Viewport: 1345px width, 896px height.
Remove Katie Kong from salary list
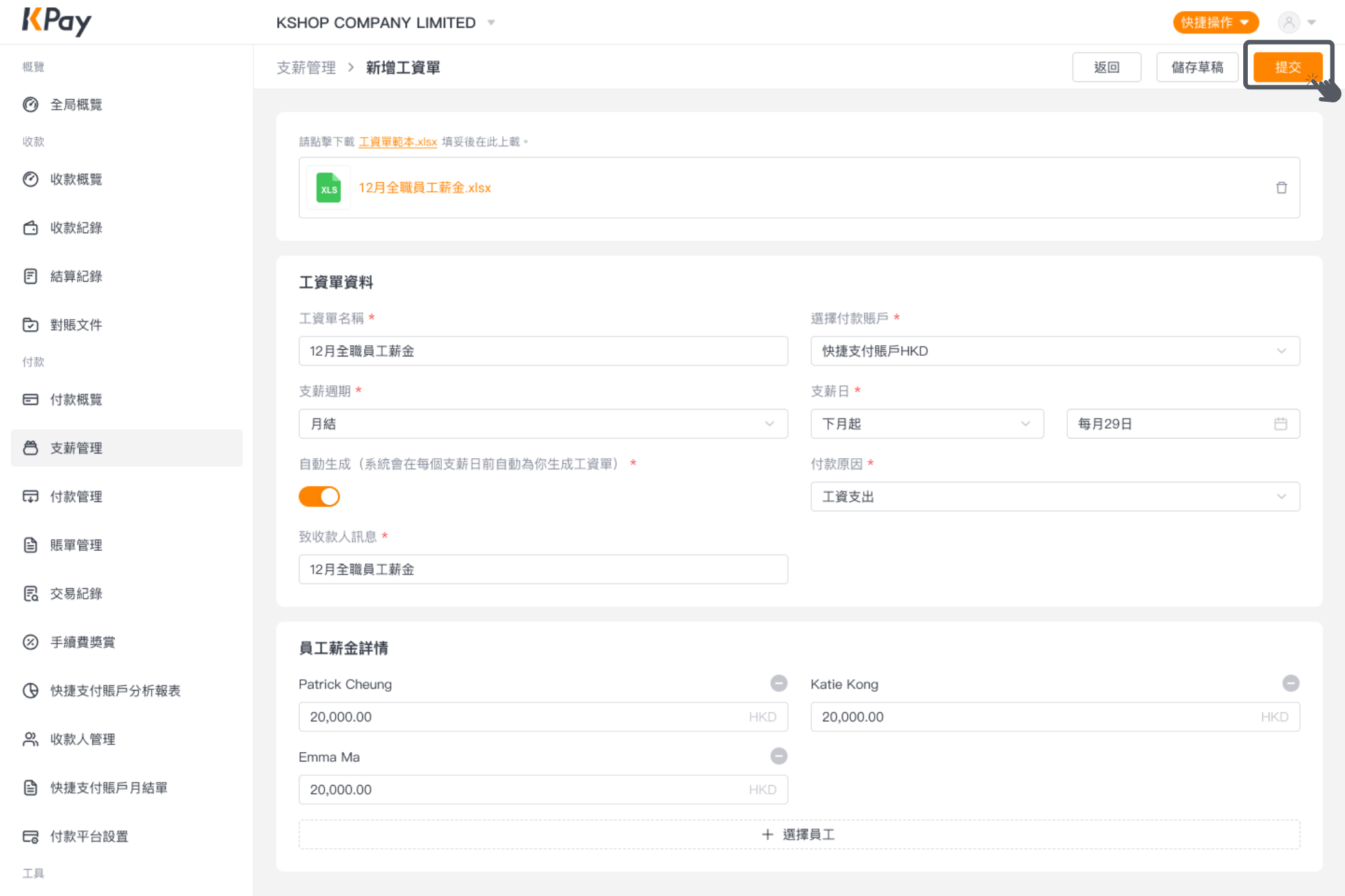click(x=1290, y=683)
